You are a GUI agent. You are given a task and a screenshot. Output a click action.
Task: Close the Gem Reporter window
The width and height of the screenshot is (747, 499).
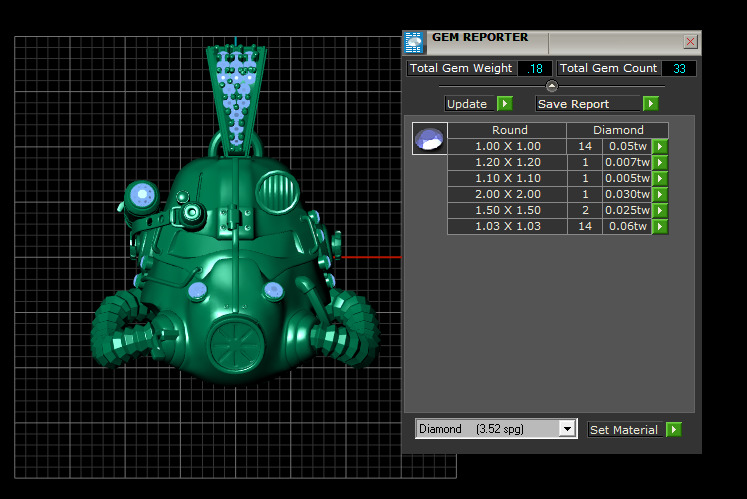690,41
